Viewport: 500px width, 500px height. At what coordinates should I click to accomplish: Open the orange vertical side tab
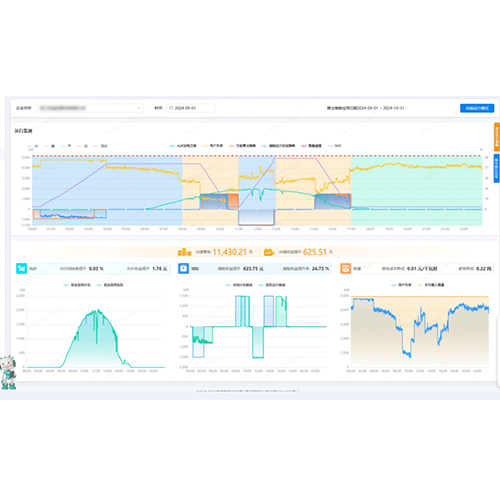click(x=497, y=137)
